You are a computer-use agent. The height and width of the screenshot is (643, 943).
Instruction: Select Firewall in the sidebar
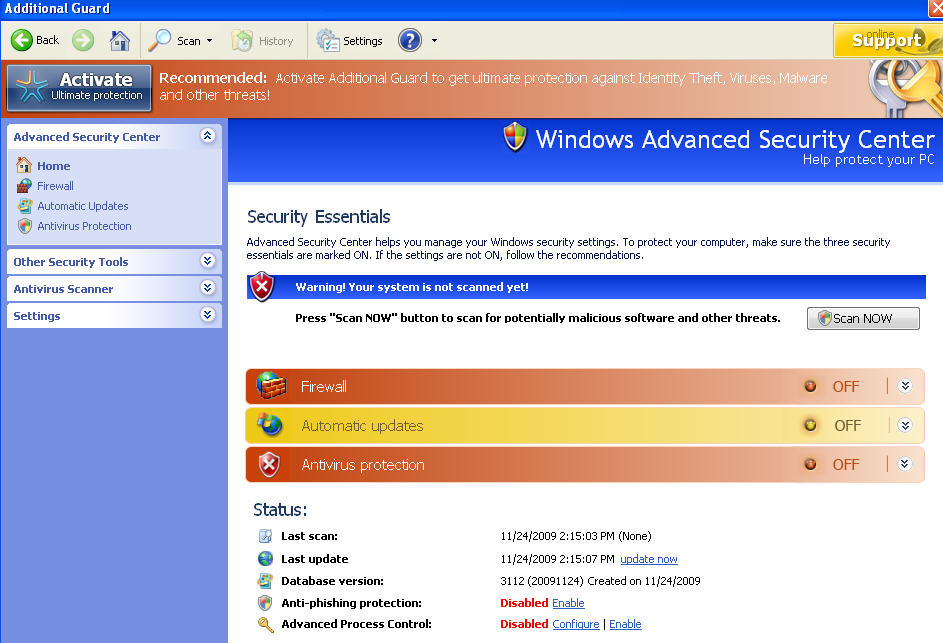click(55, 186)
